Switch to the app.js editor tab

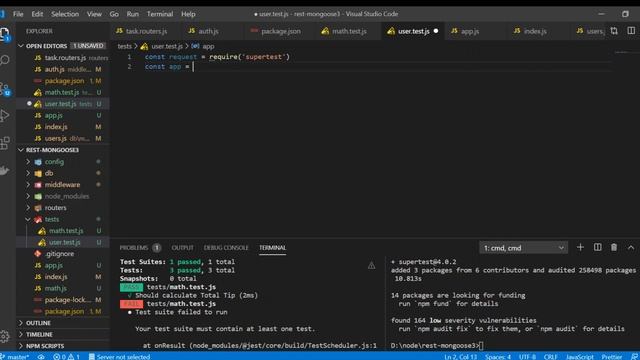(470, 31)
